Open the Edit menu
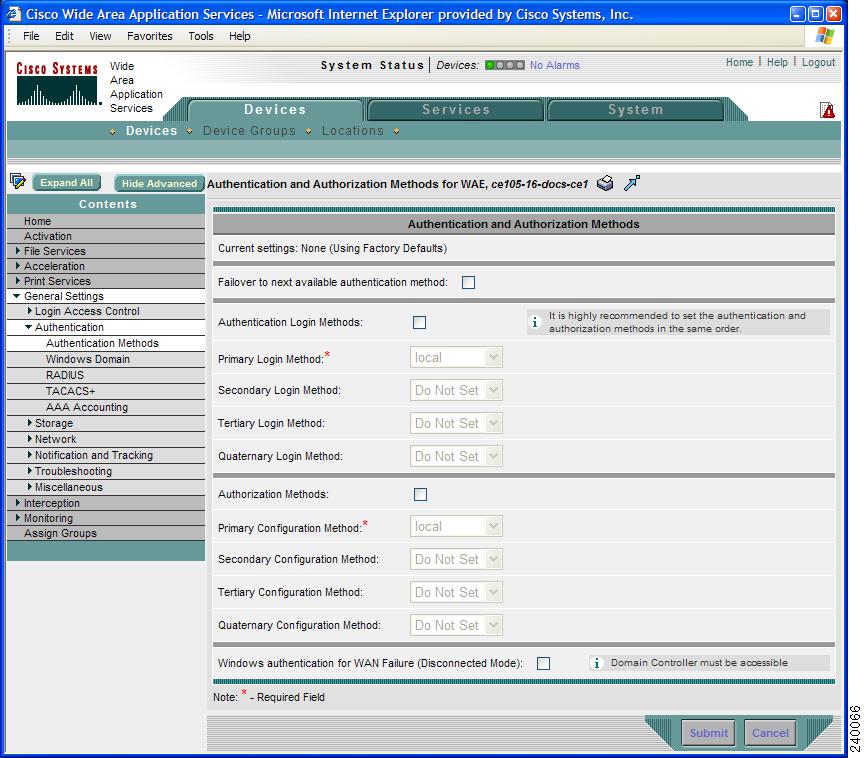 [64, 36]
